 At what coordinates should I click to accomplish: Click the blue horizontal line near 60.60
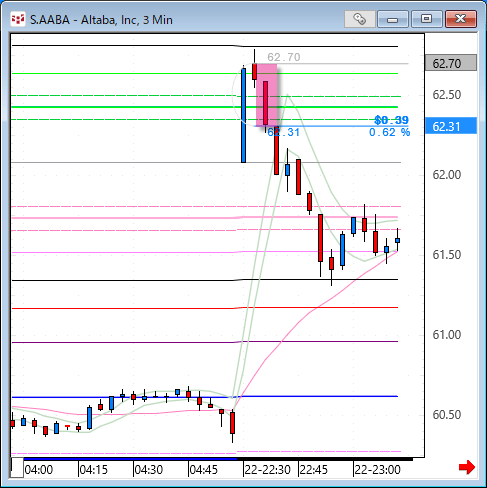click(205, 397)
